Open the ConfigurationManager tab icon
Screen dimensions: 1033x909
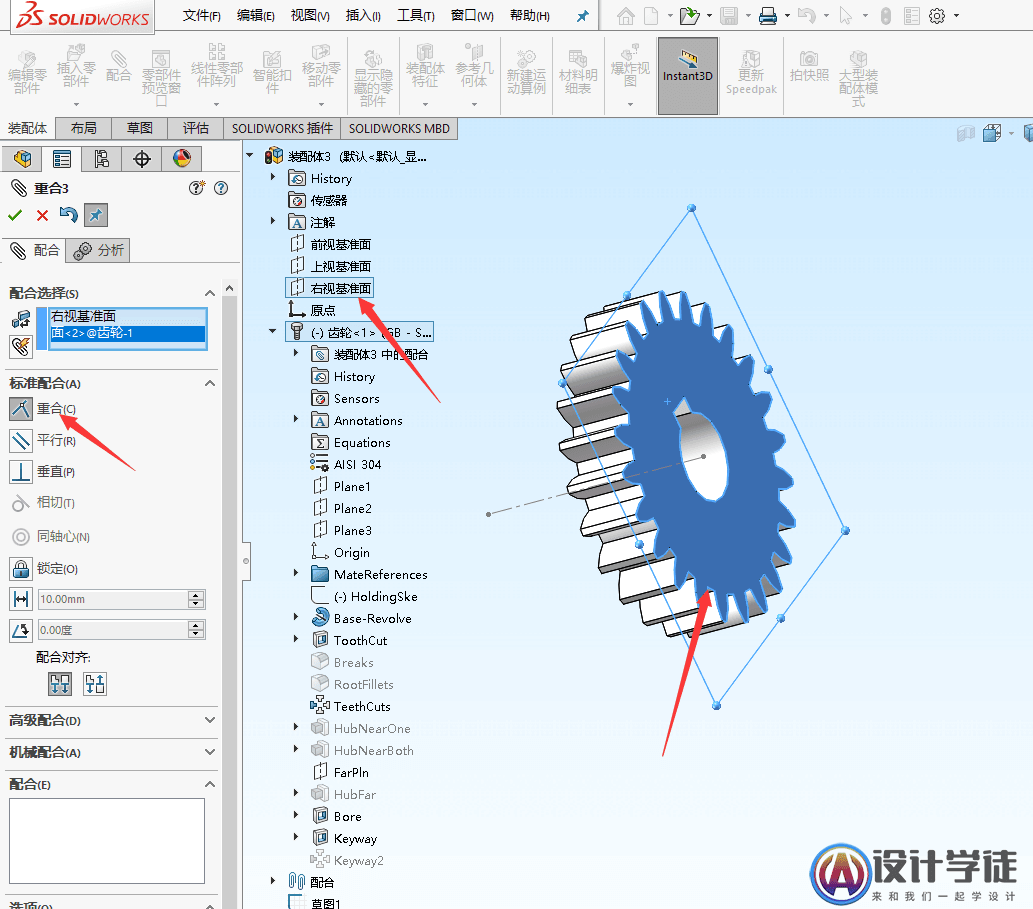coord(101,159)
